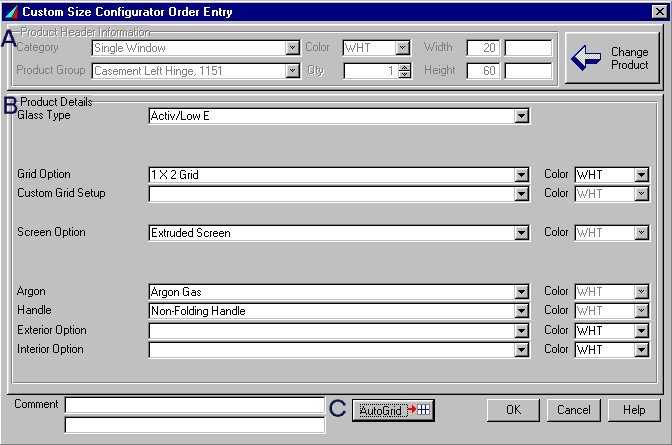Click the Glass Type label
The height and width of the screenshot is (445, 672).
pos(44,115)
